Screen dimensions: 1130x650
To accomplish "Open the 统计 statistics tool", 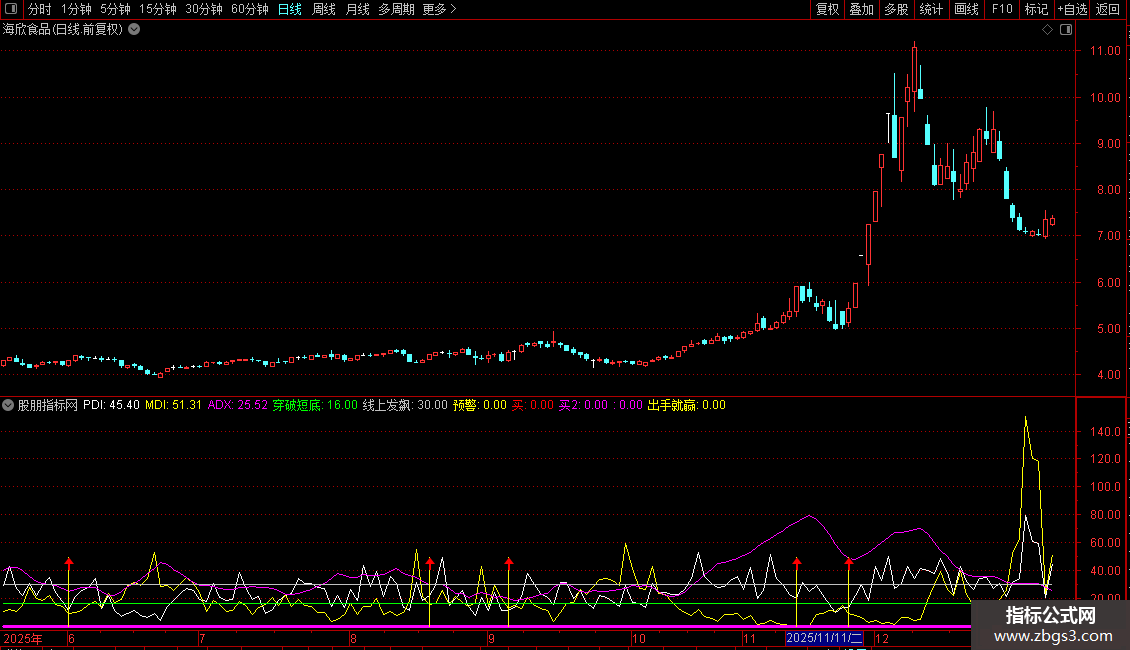I will click(931, 9).
